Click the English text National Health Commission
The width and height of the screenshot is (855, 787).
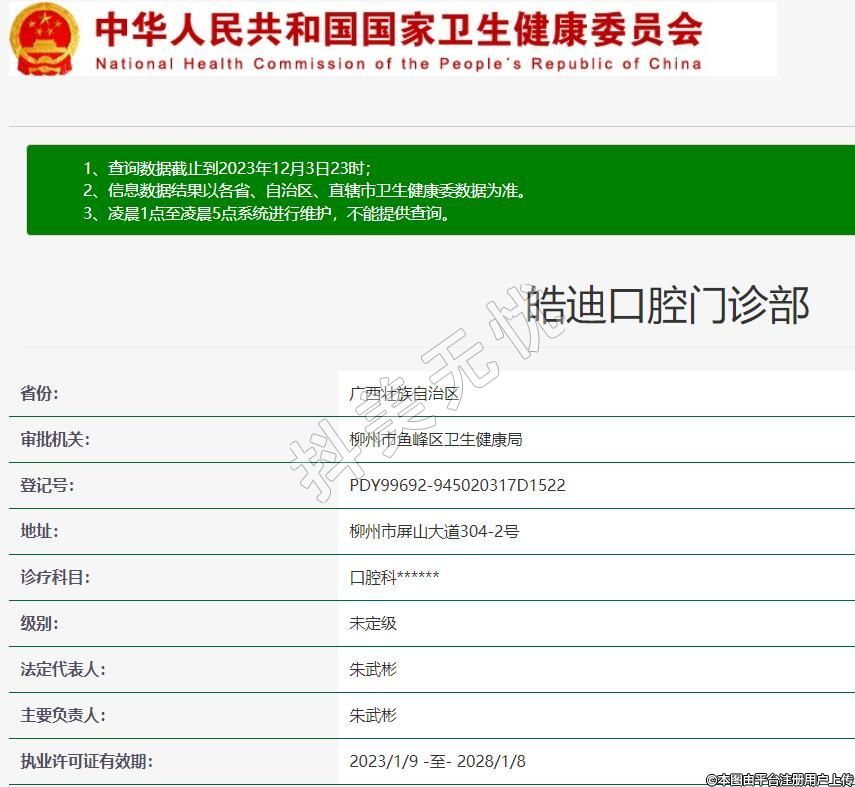tap(398, 64)
